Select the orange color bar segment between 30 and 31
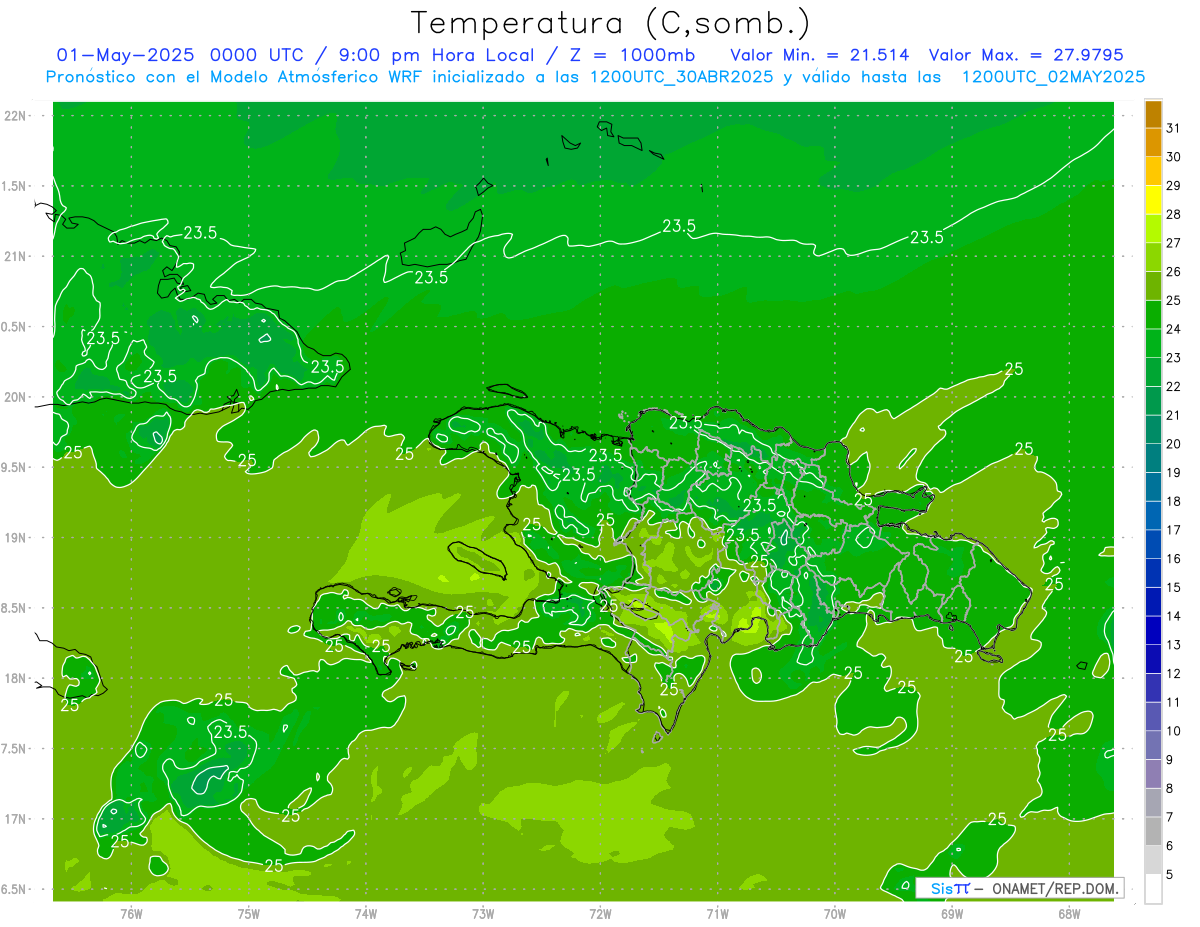The height and width of the screenshot is (927, 1200). click(1153, 143)
